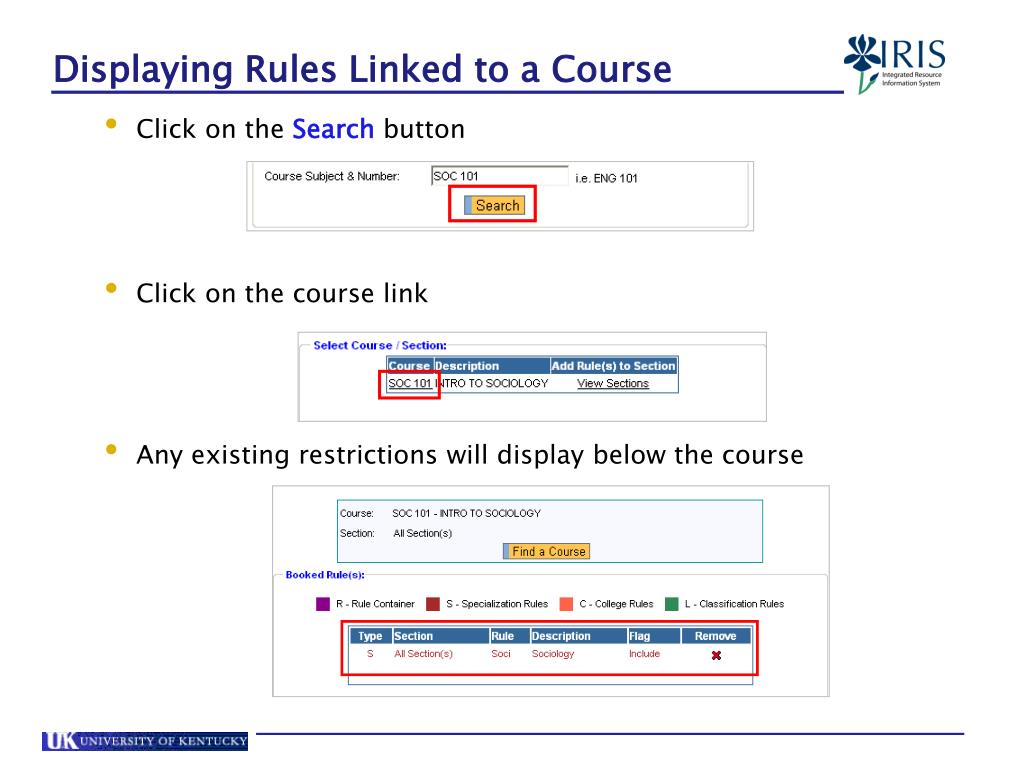Click the purple Rule Container color swatch
1024x768 pixels.
click(323, 603)
